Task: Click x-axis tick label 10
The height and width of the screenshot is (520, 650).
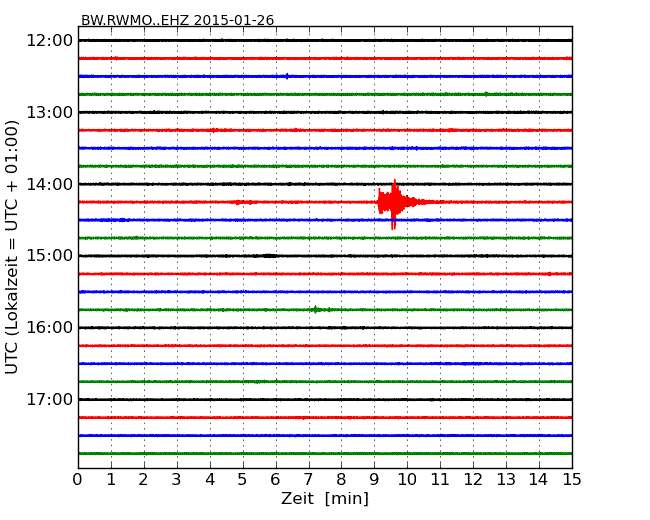Action: 407,479
